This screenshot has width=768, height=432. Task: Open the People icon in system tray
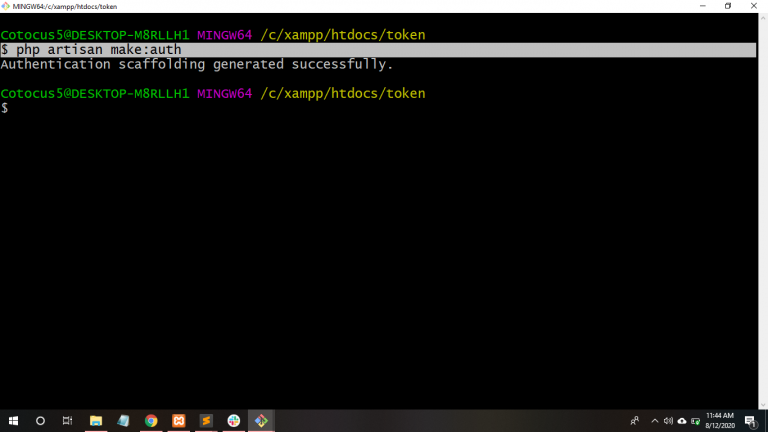(635, 421)
